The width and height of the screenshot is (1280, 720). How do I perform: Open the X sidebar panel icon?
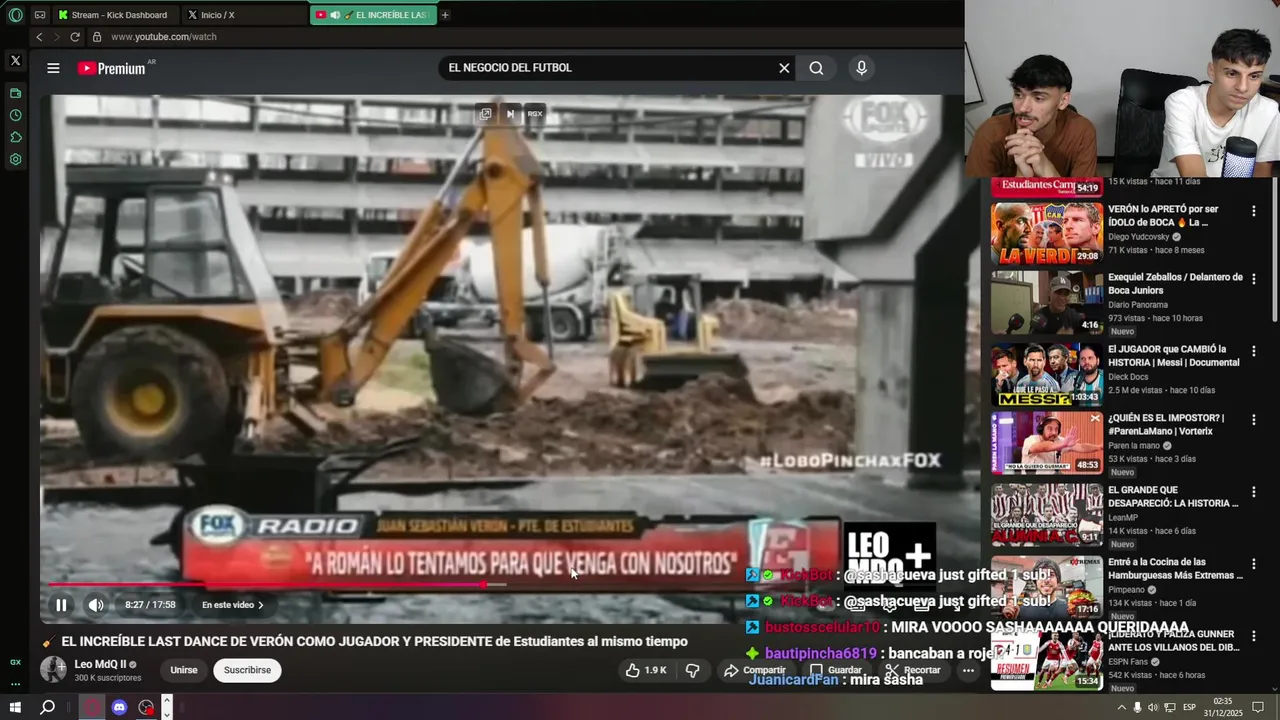tap(15, 61)
